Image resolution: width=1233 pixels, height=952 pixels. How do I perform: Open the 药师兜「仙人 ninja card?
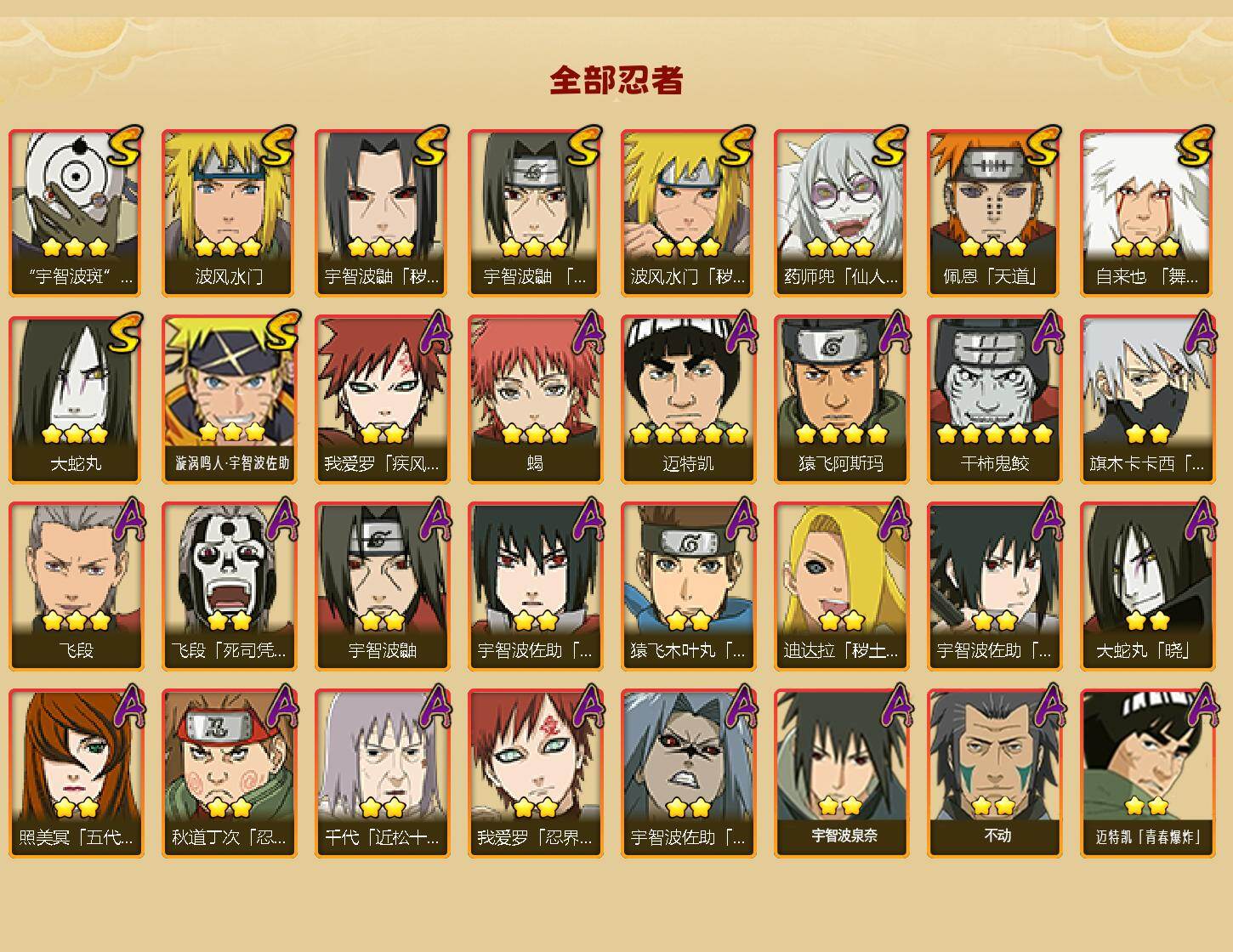click(841, 212)
